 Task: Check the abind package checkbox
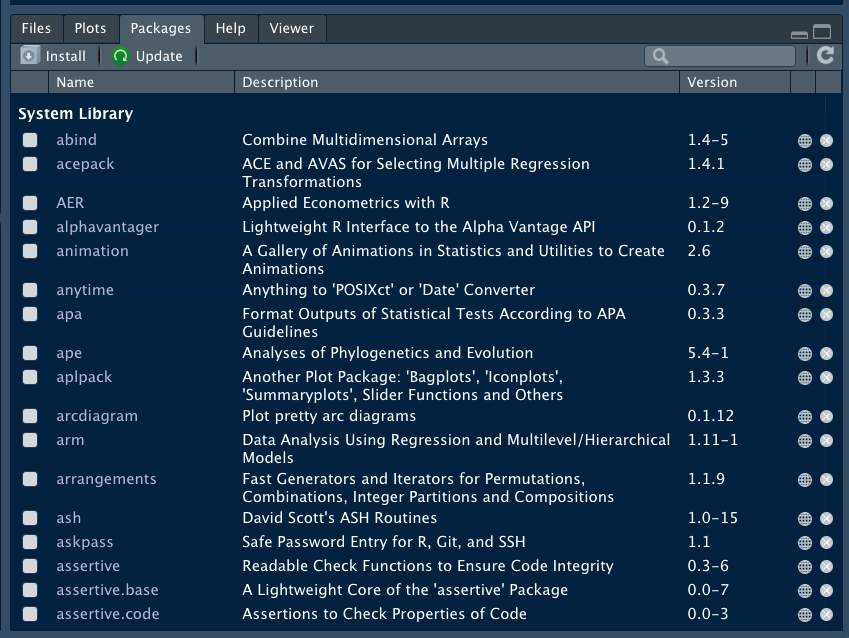tap(31, 141)
